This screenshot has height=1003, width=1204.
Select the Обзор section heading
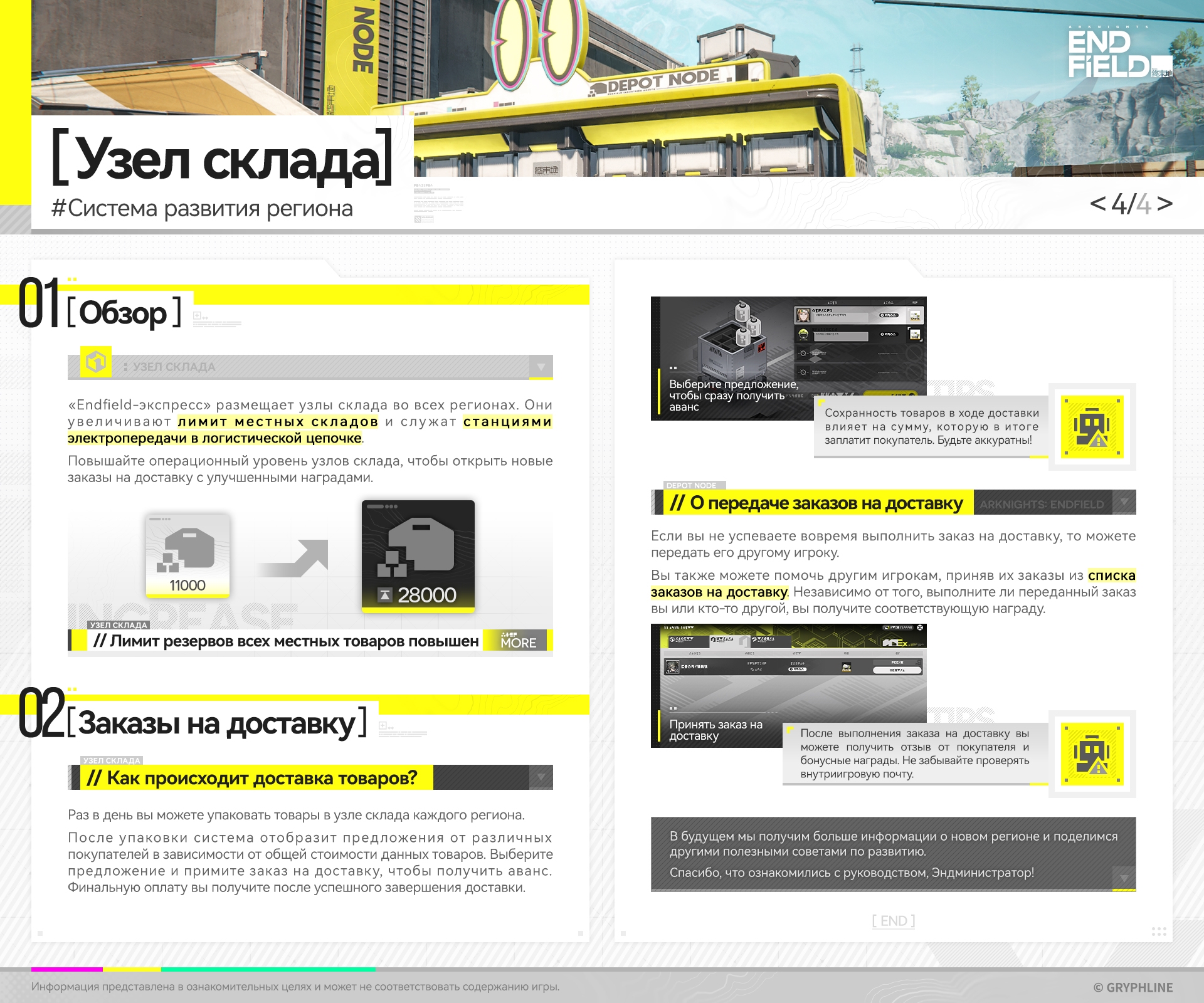click(x=124, y=312)
